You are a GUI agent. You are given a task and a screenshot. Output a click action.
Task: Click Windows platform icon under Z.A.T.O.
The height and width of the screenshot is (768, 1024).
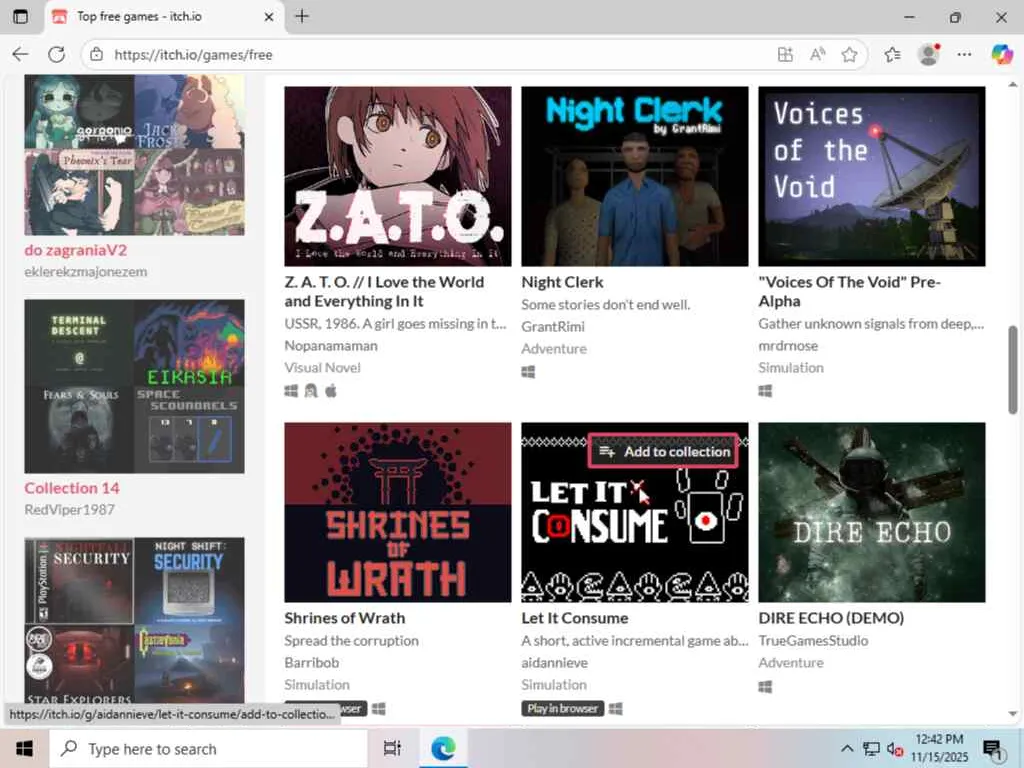click(291, 391)
